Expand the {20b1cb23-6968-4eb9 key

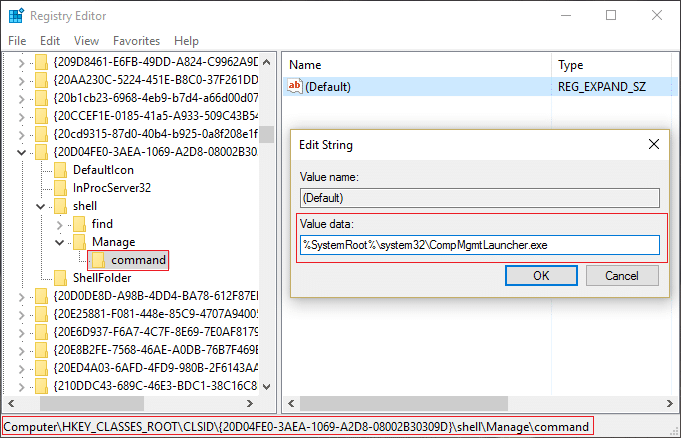point(21,99)
